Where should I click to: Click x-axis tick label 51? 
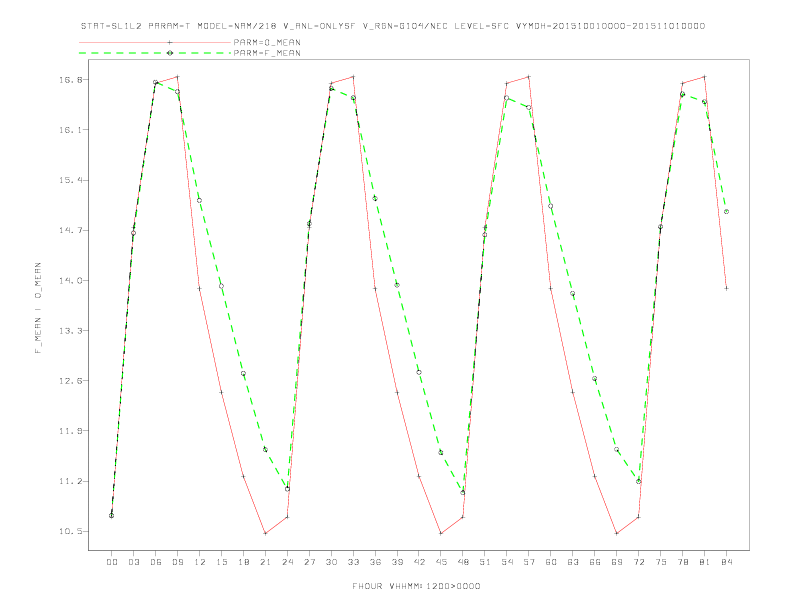pos(485,562)
